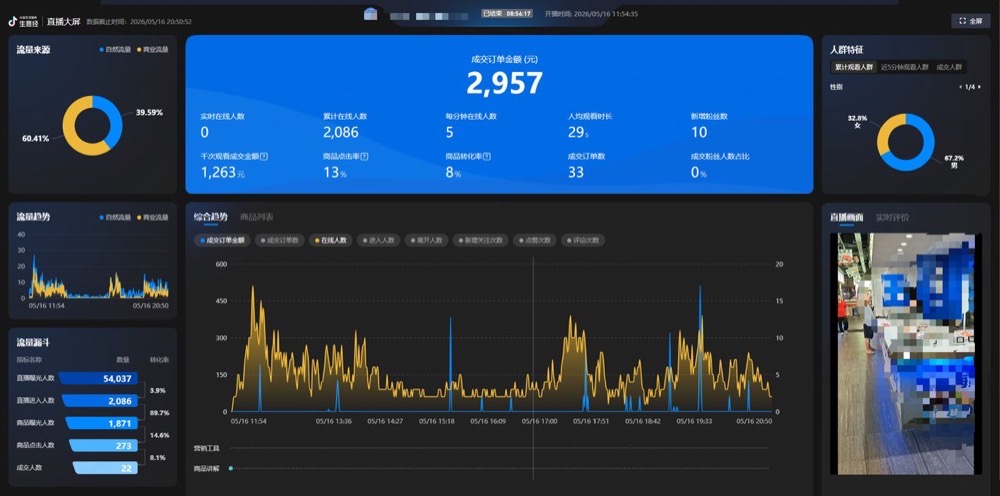The image size is (1000, 496).
Task: Click the 流量来源 donut chart
Action: click(x=92, y=126)
